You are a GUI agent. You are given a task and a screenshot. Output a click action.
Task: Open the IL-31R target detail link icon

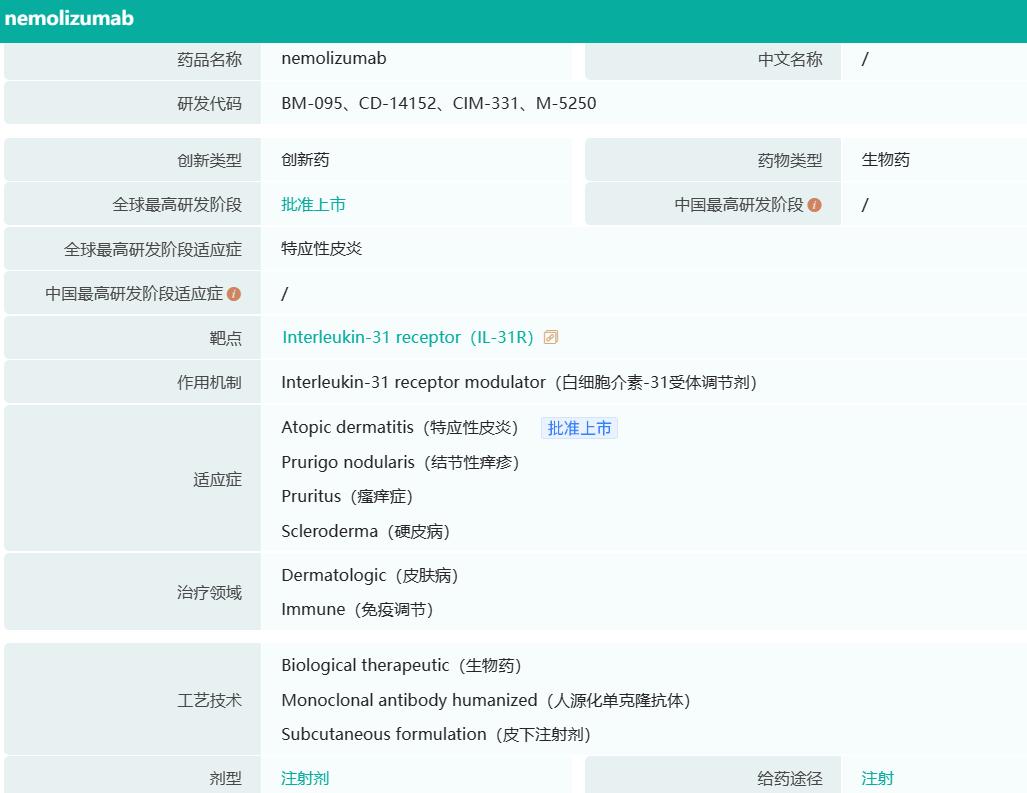[550, 337]
